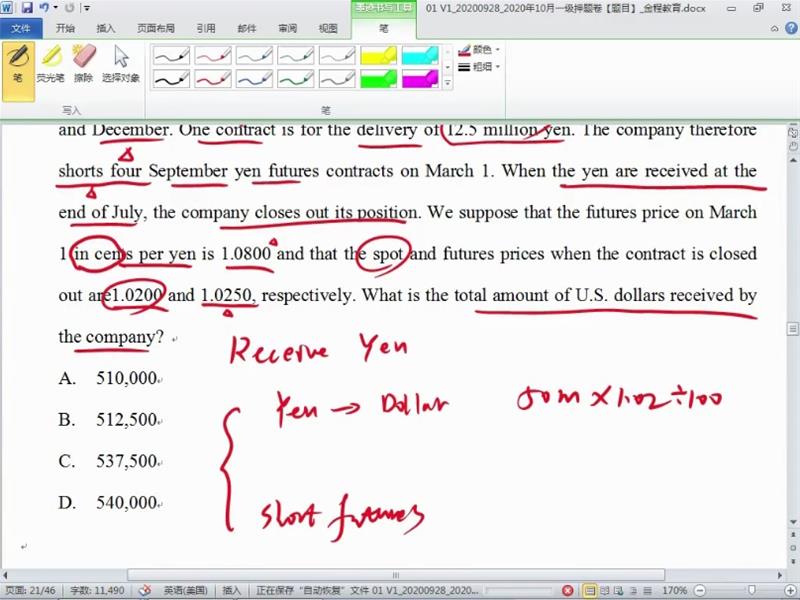Click the Undo arrow icon
The height and width of the screenshot is (600, 800).
tap(44, 8)
